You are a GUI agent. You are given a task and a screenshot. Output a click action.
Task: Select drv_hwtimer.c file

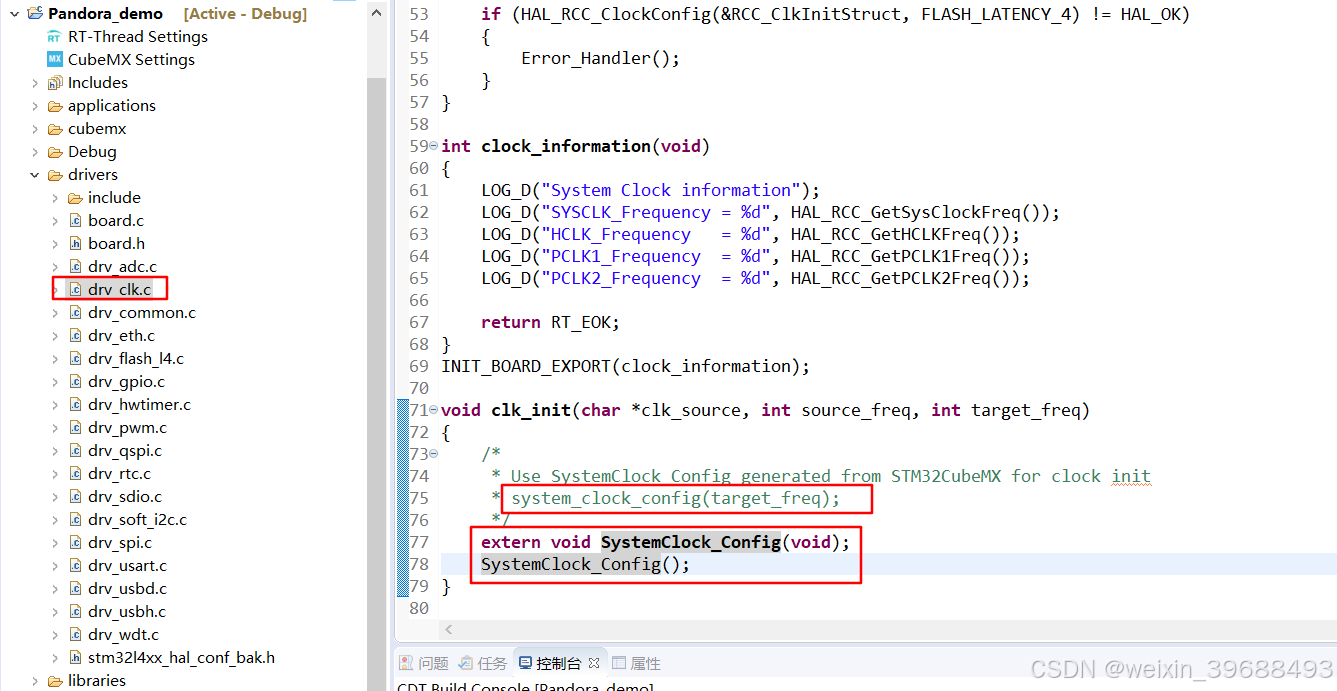(139, 405)
